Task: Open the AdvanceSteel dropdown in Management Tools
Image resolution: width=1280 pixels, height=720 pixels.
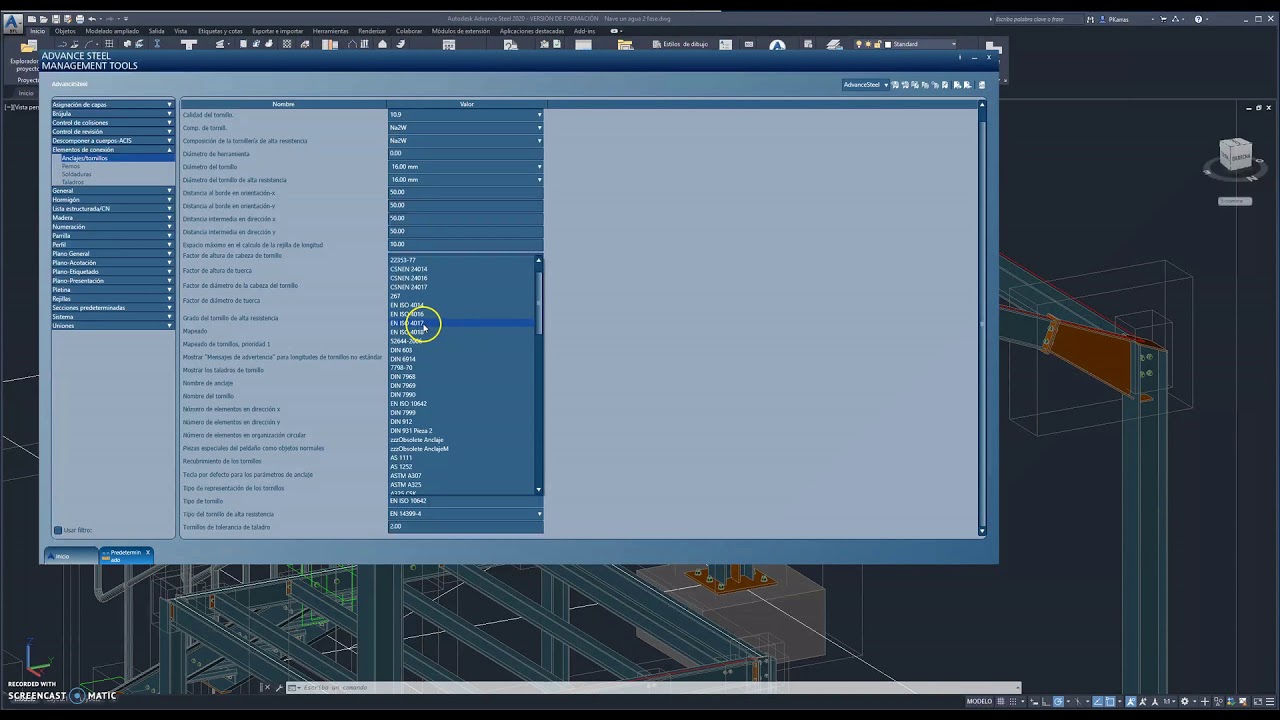Action: [865, 85]
